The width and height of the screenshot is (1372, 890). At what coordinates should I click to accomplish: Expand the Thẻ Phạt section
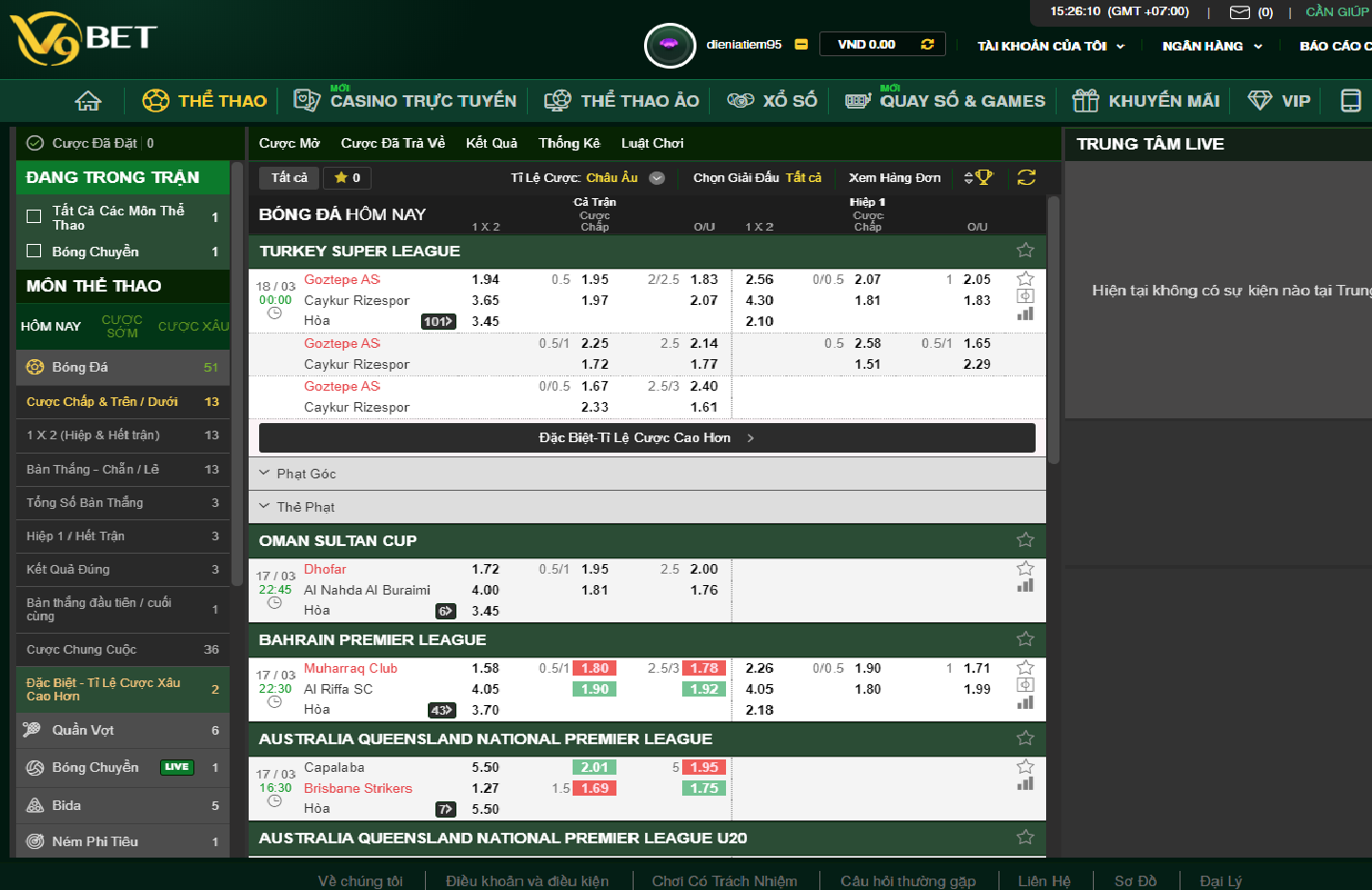[647, 507]
